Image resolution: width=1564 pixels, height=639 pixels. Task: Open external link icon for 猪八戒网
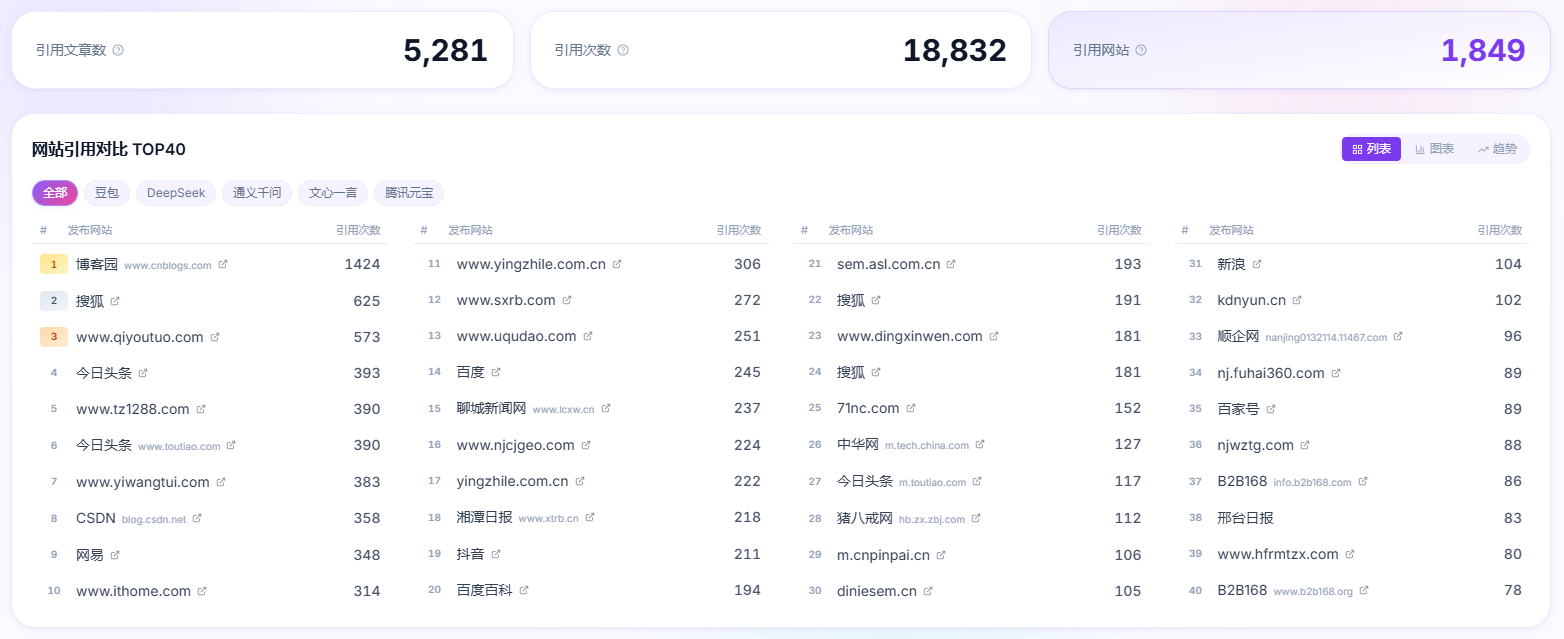pos(976,518)
